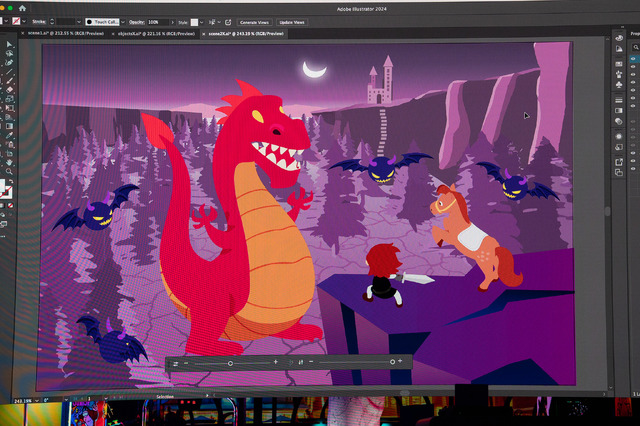Viewport: 640px width, 426px height.
Task: Open the stroke weight dropdown
Action: point(79,22)
